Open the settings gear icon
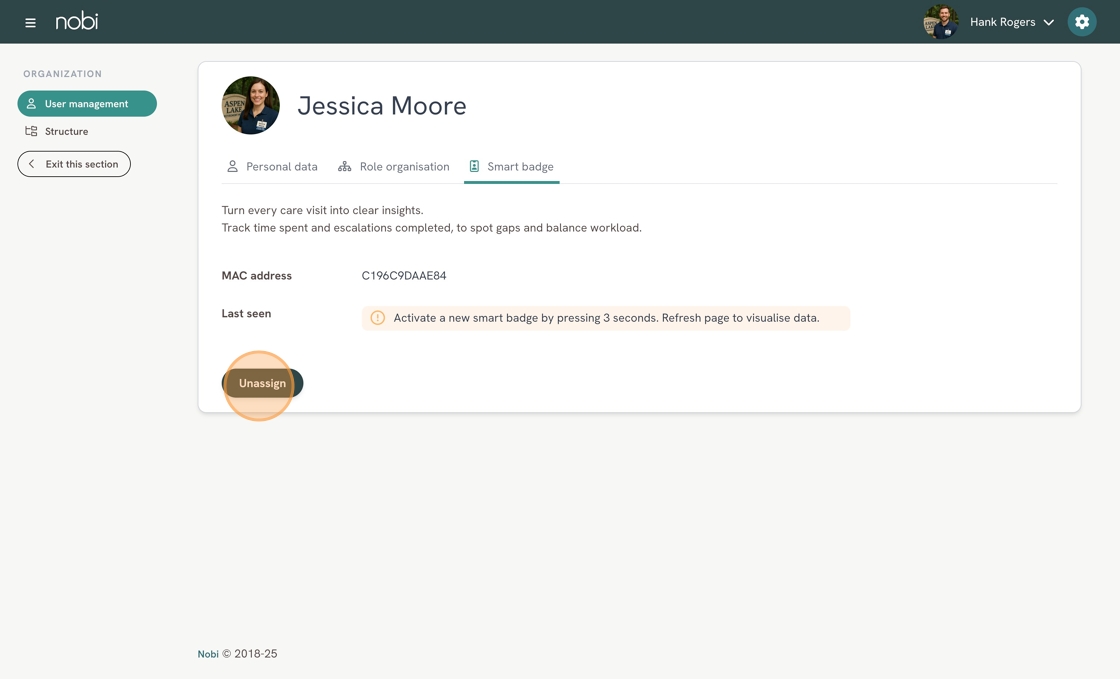This screenshot has width=1120, height=679. click(x=1081, y=22)
